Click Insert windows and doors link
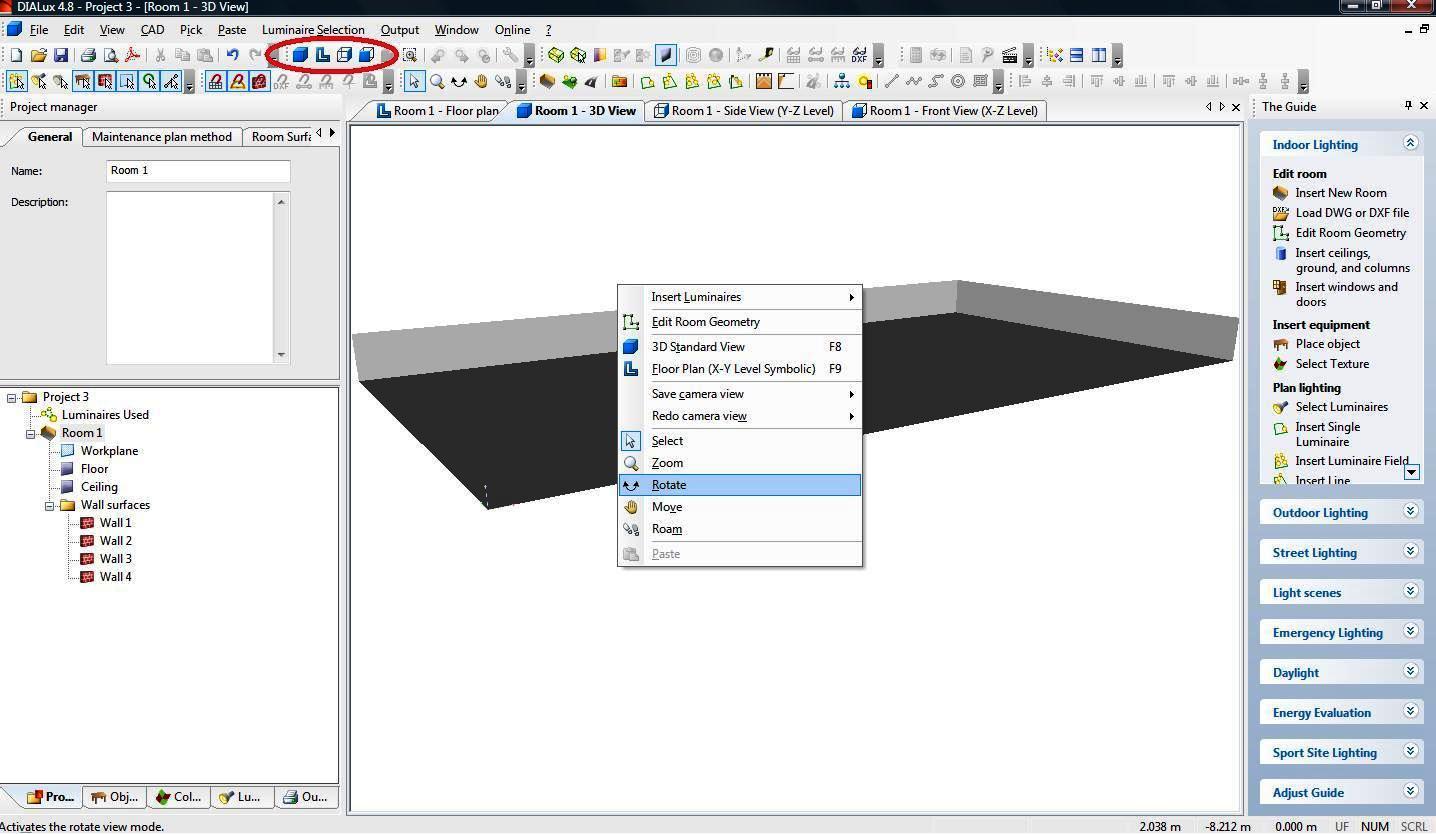 click(1346, 294)
